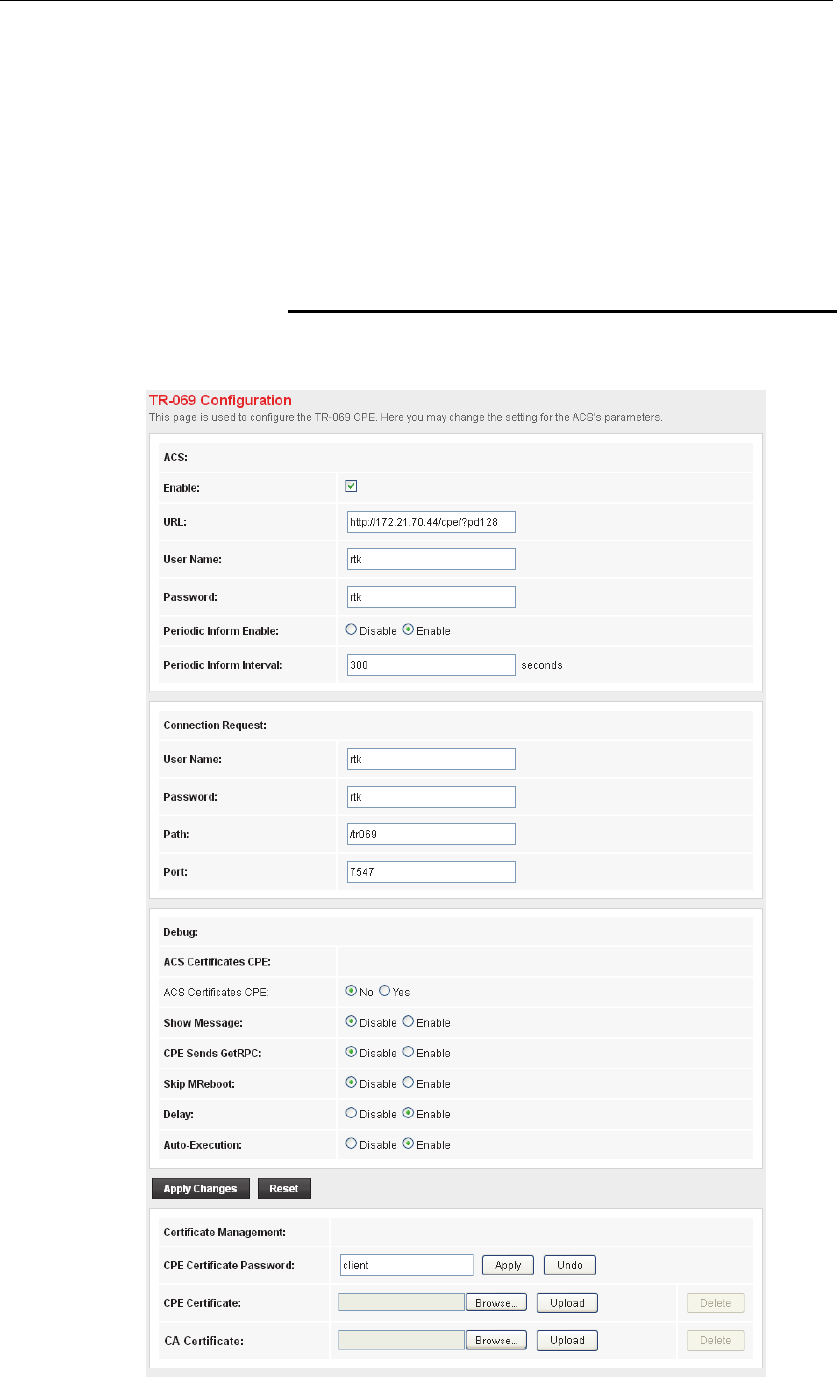Click the CPE Certificate file path box
The height and width of the screenshot is (1377, 837).
[402, 1303]
